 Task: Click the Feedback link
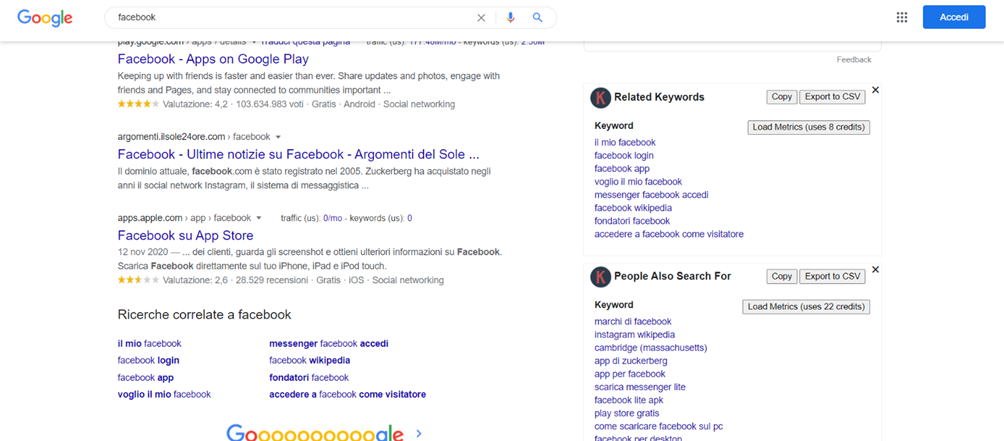coord(854,60)
